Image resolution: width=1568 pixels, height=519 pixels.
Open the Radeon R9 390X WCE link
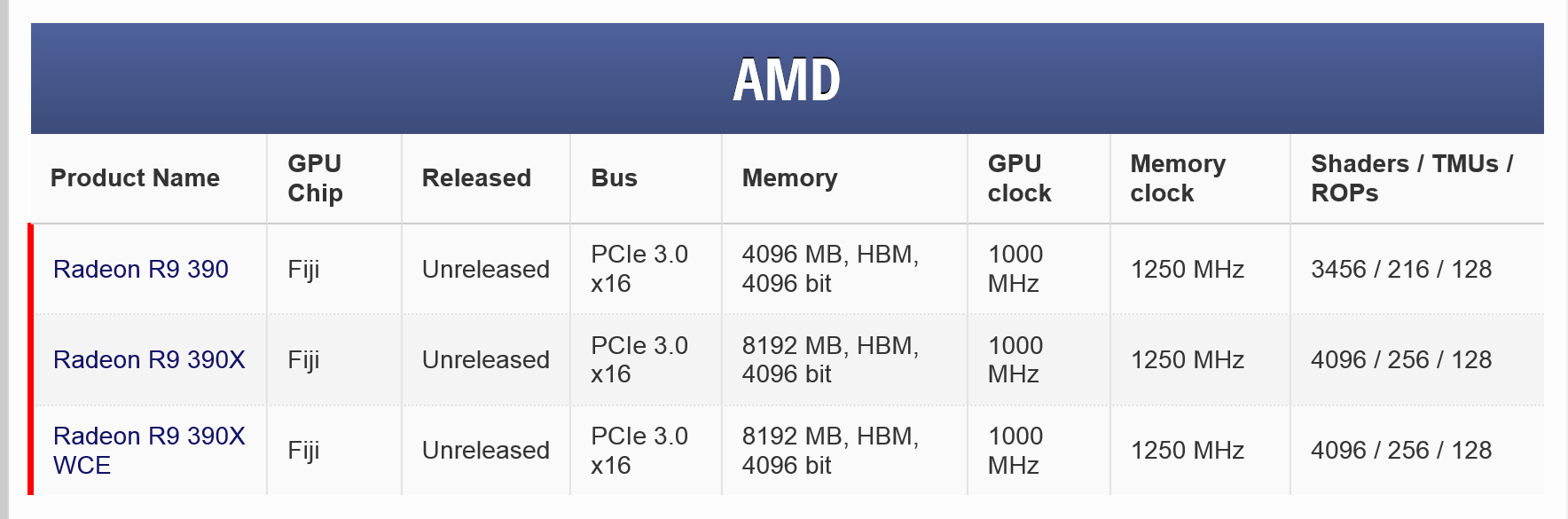tap(149, 450)
